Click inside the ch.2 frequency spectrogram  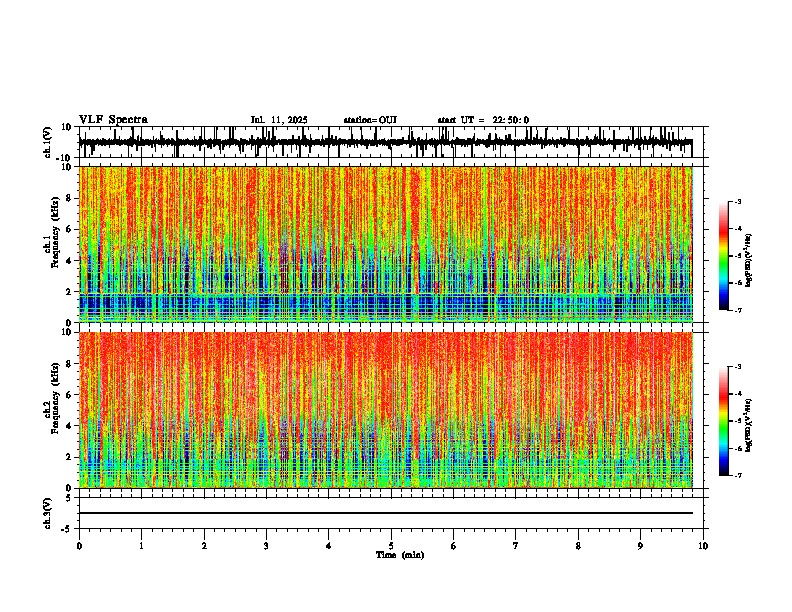(385, 410)
